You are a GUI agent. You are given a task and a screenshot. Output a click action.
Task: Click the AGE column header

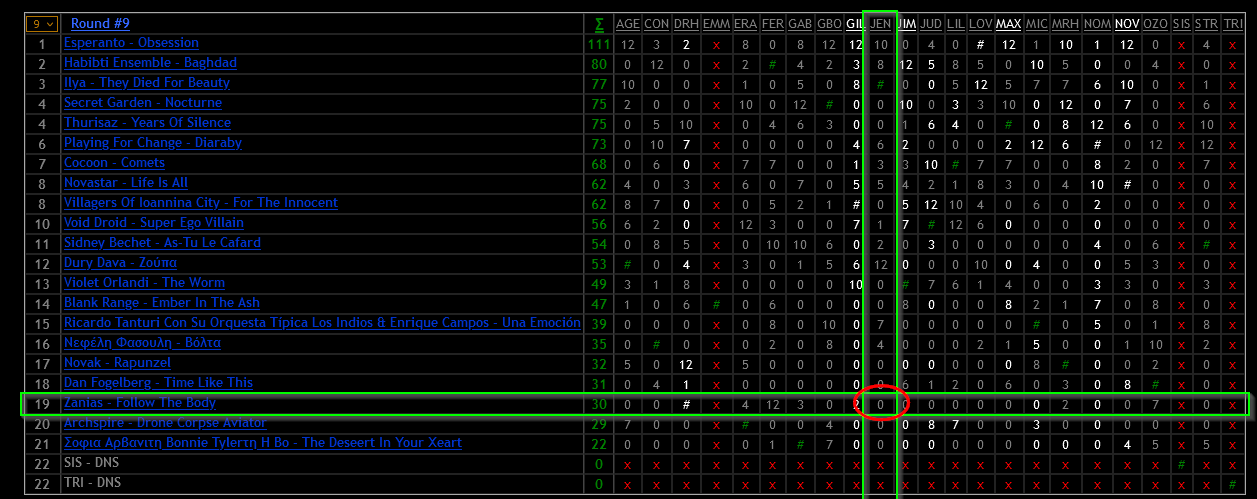627,23
